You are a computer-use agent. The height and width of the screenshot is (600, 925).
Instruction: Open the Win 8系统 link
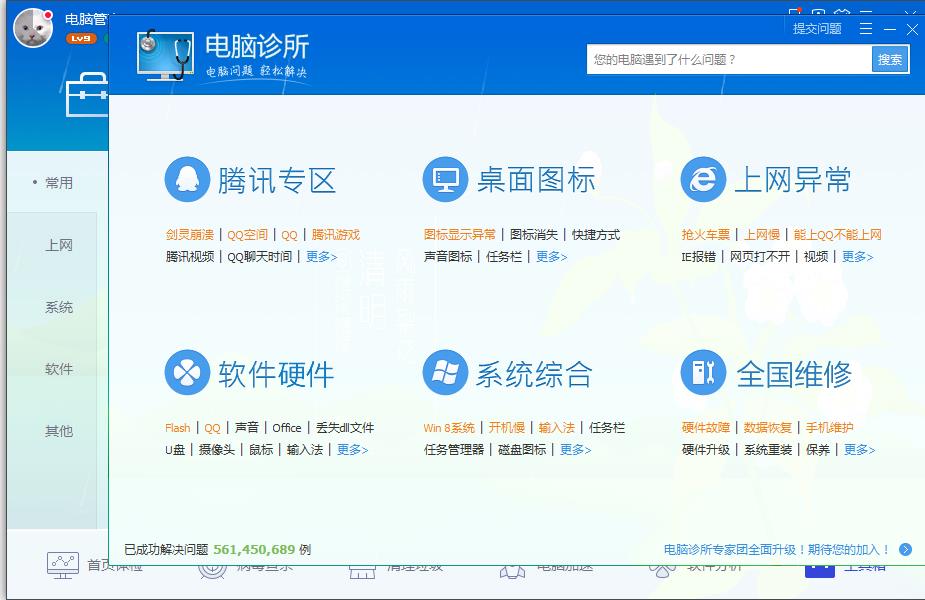tap(449, 428)
